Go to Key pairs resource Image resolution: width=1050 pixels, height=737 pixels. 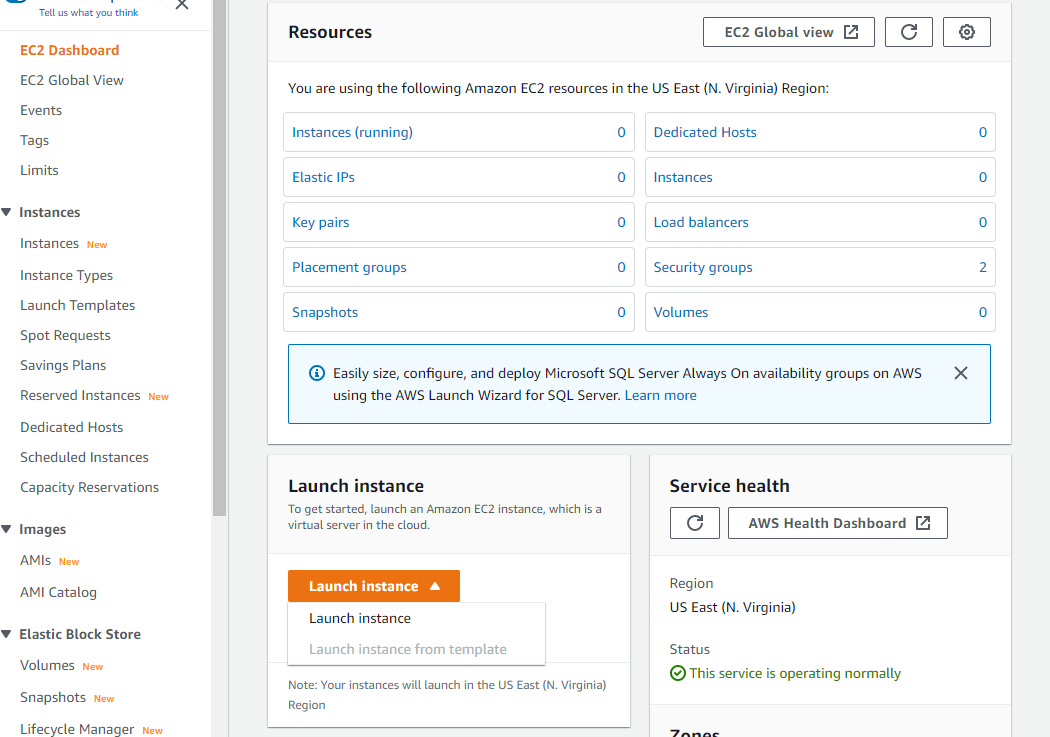pos(320,222)
